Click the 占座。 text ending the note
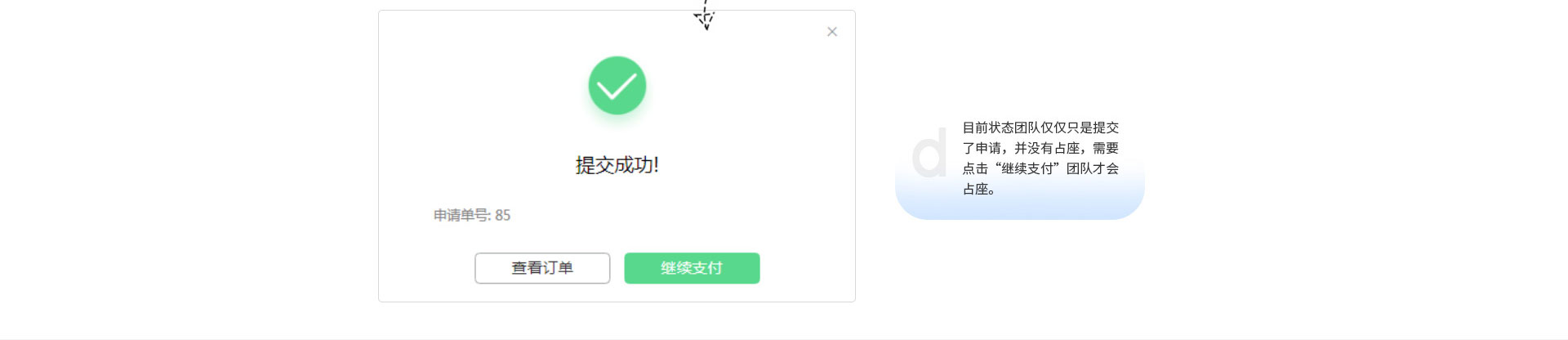 point(978,189)
